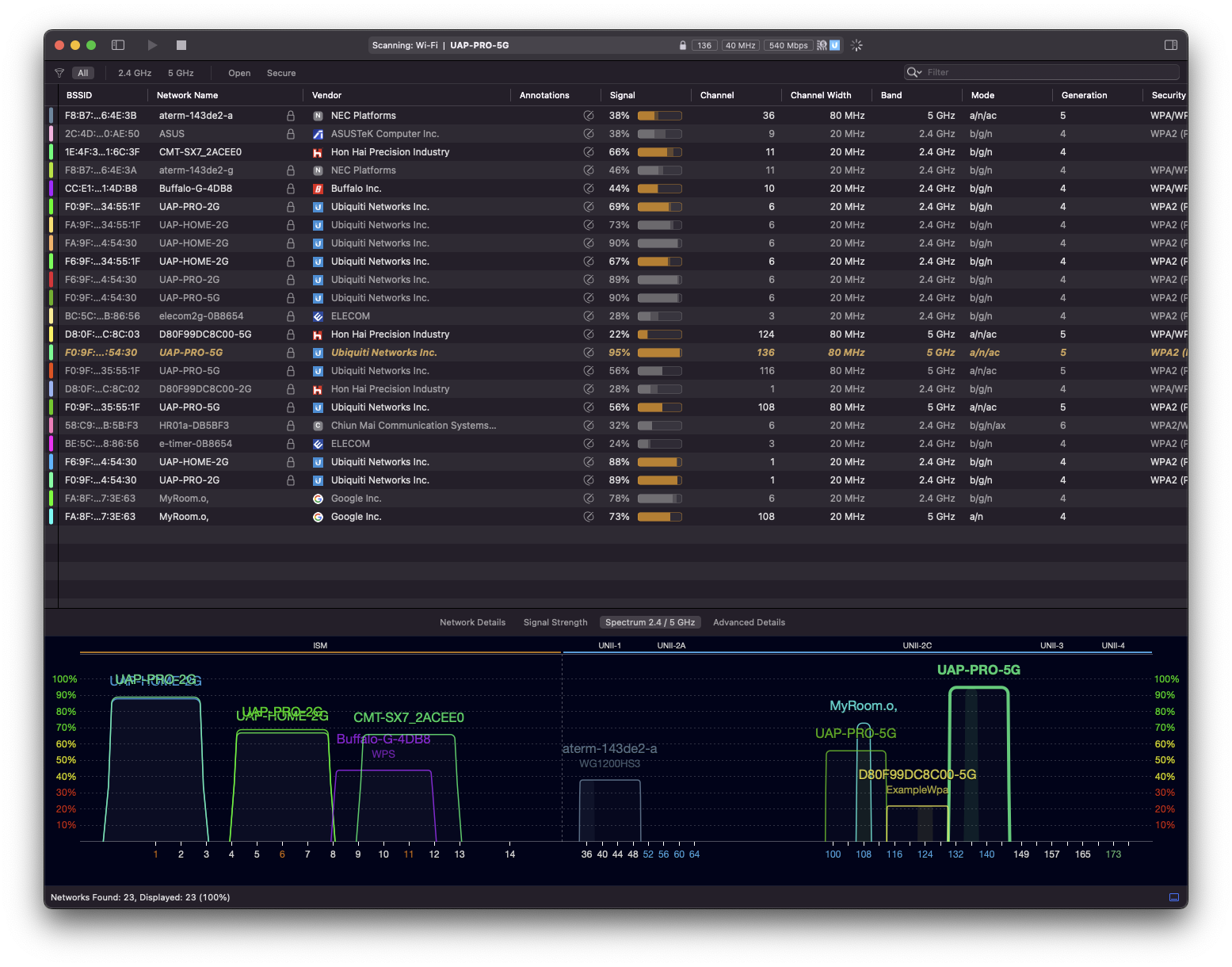Select the All filter
The width and height of the screenshot is (1232, 967).
83,73
